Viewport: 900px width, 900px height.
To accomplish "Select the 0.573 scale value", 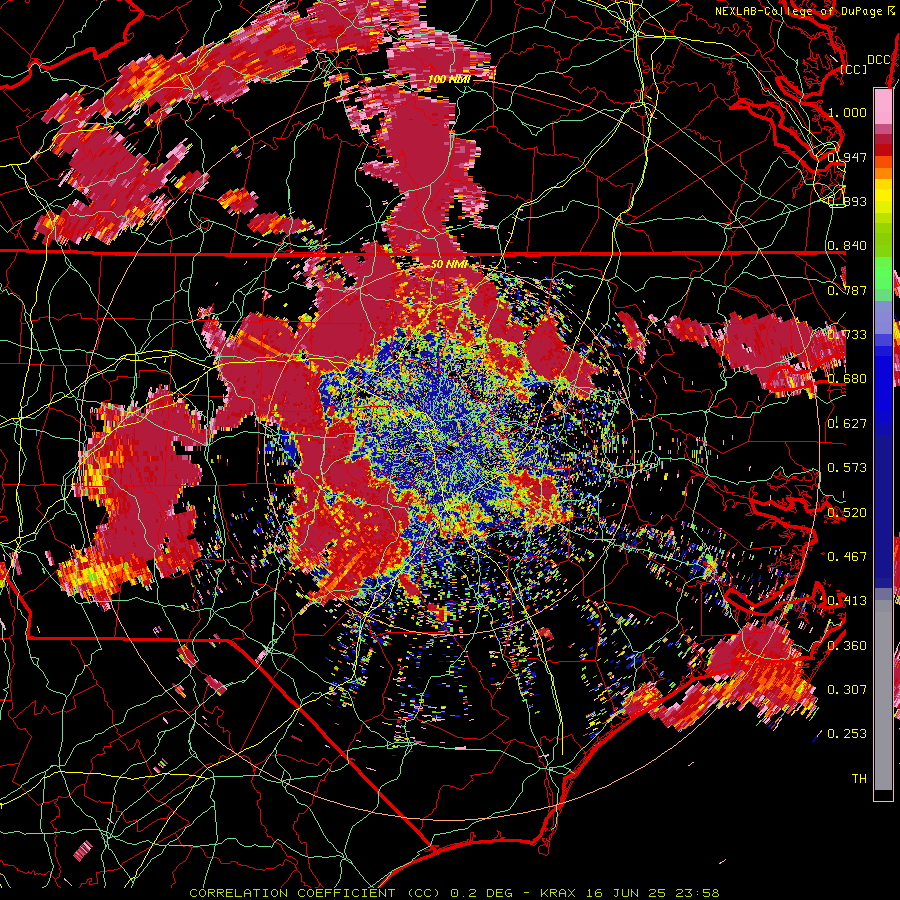I will click(x=847, y=468).
